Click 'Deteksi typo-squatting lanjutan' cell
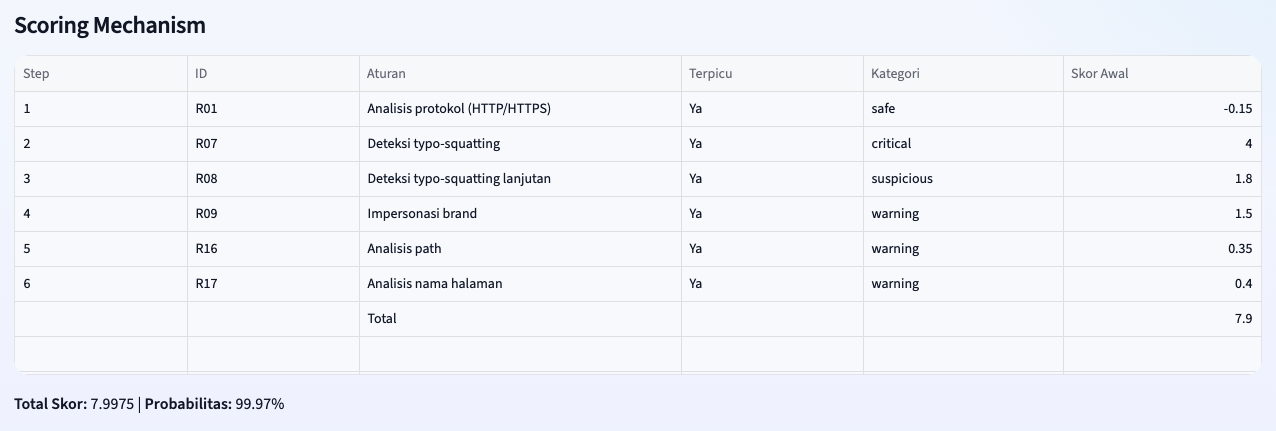1276x431 pixels. click(x=520, y=179)
